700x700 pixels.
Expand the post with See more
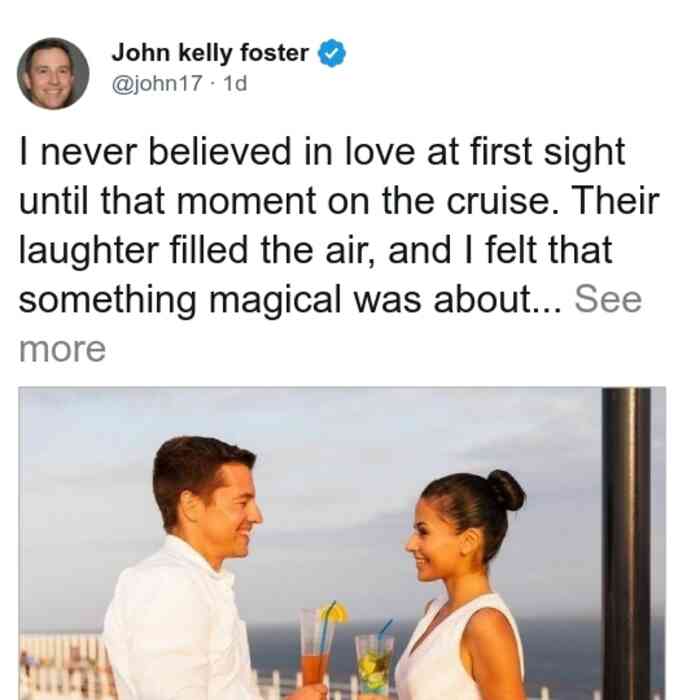(x=608, y=299)
